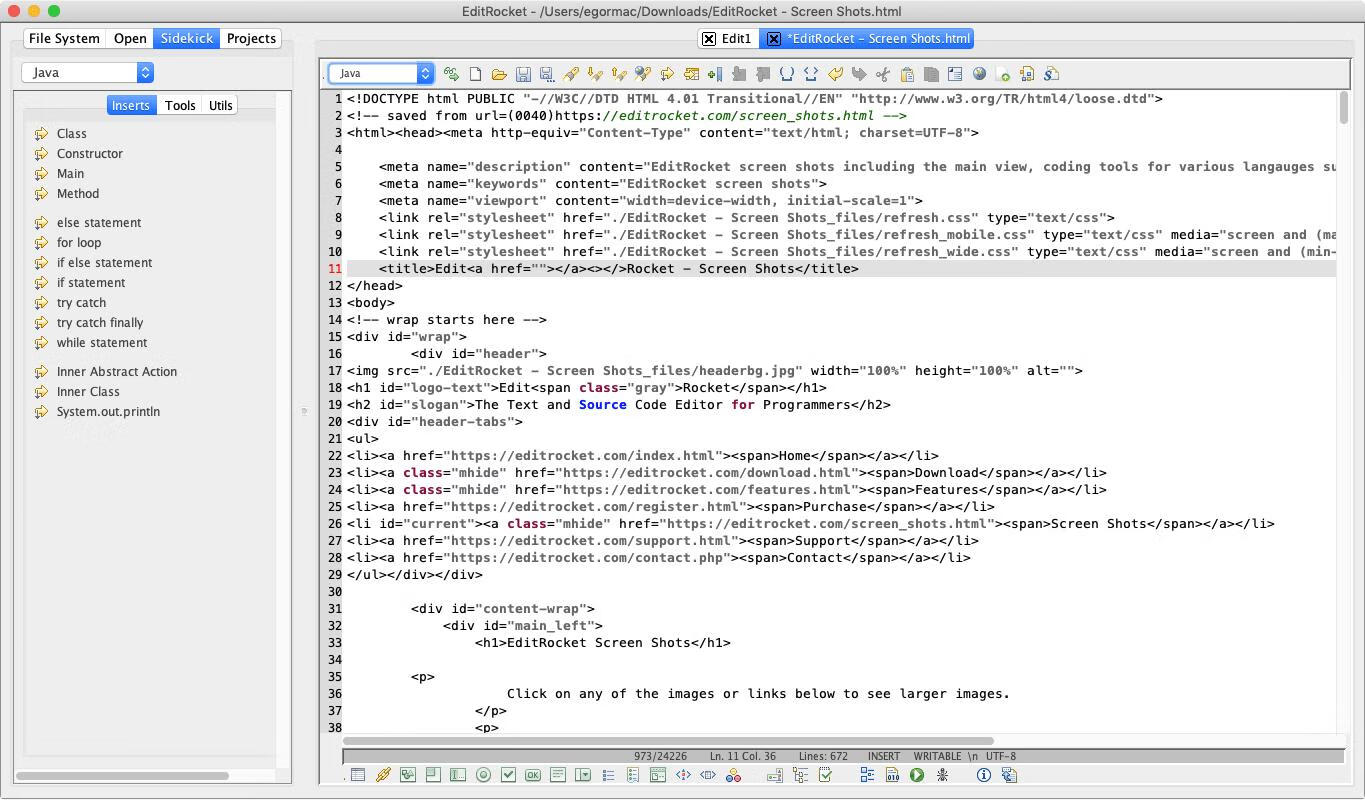Insert a for loop from Sidekick list
The height and width of the screenshot is (800, 1365).
click(78, 242)
